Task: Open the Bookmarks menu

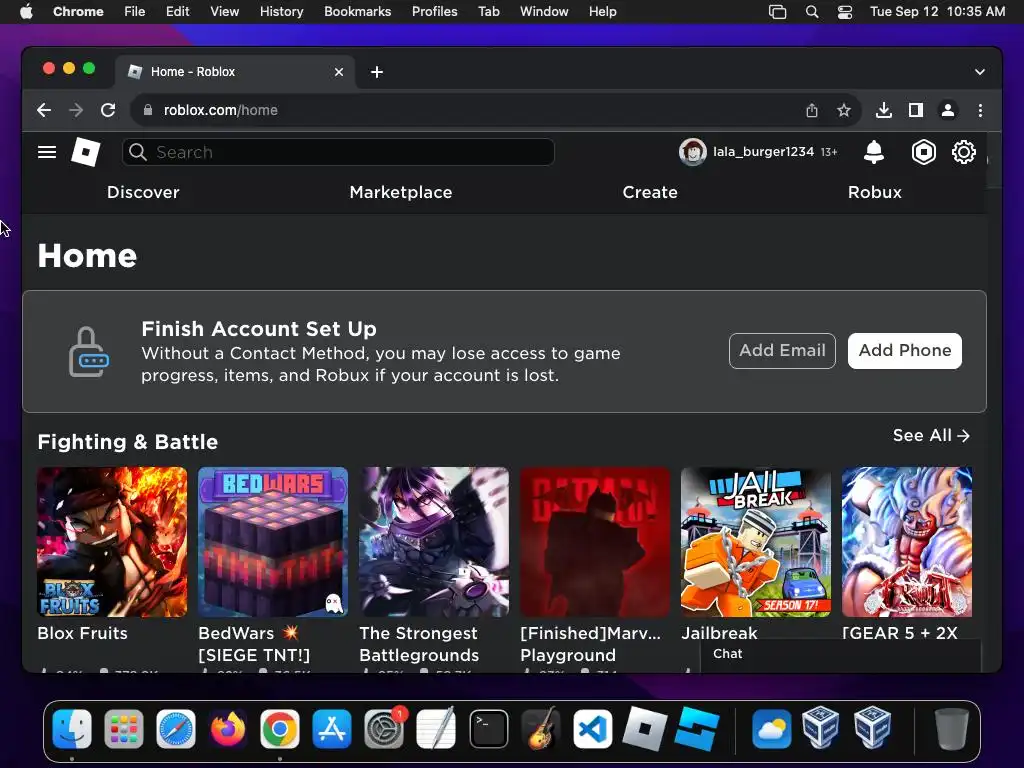Action: pyautogui.click(x=357, y=12)
